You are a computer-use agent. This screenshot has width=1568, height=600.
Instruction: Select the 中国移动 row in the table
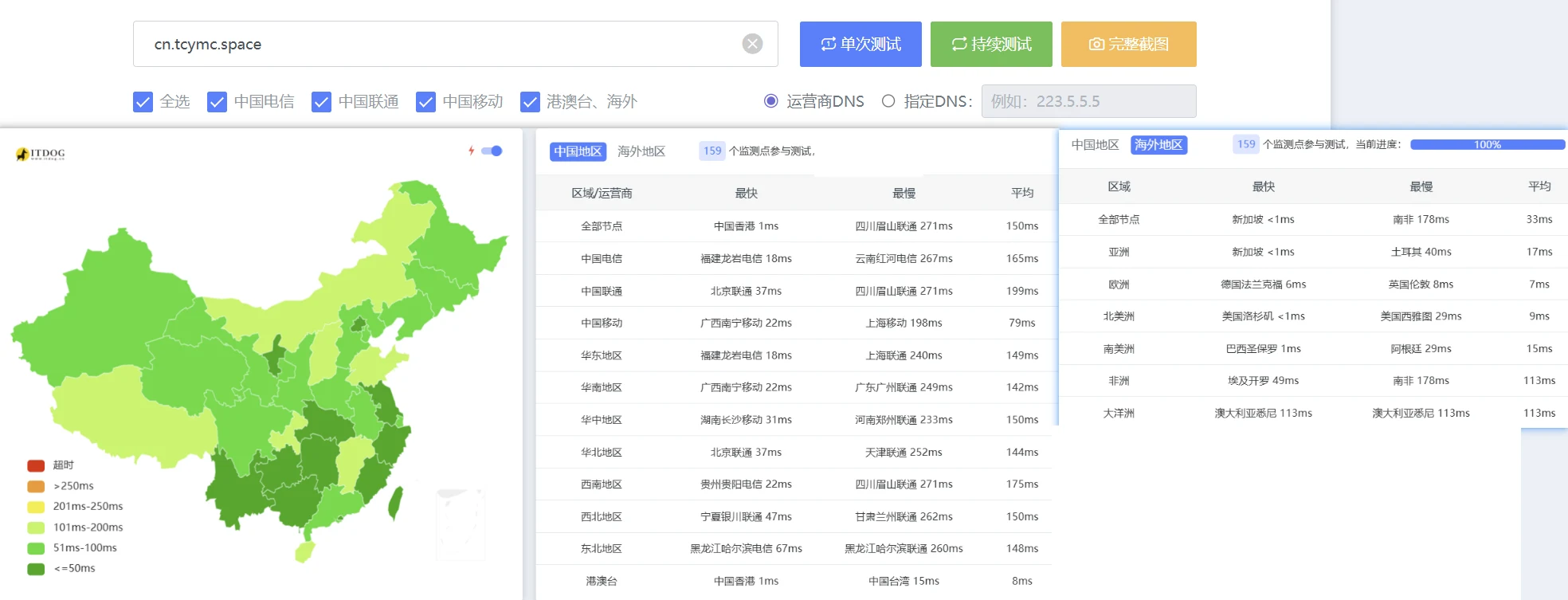click(794, 323)
